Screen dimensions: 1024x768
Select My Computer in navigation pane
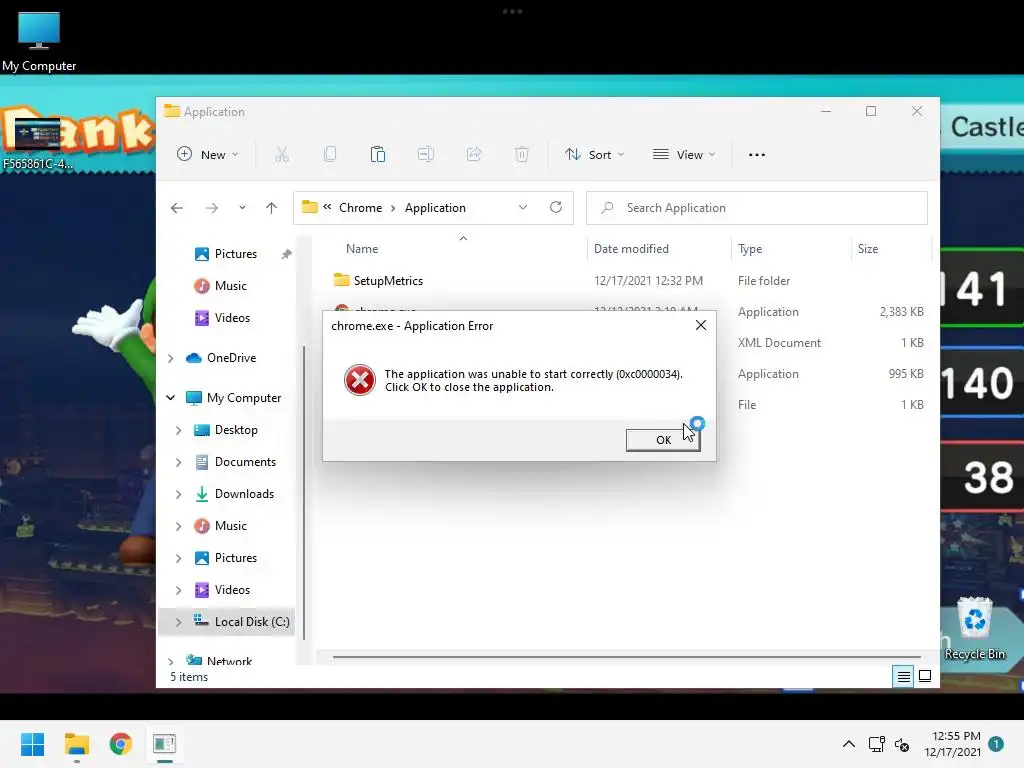[x=244, y=398]
